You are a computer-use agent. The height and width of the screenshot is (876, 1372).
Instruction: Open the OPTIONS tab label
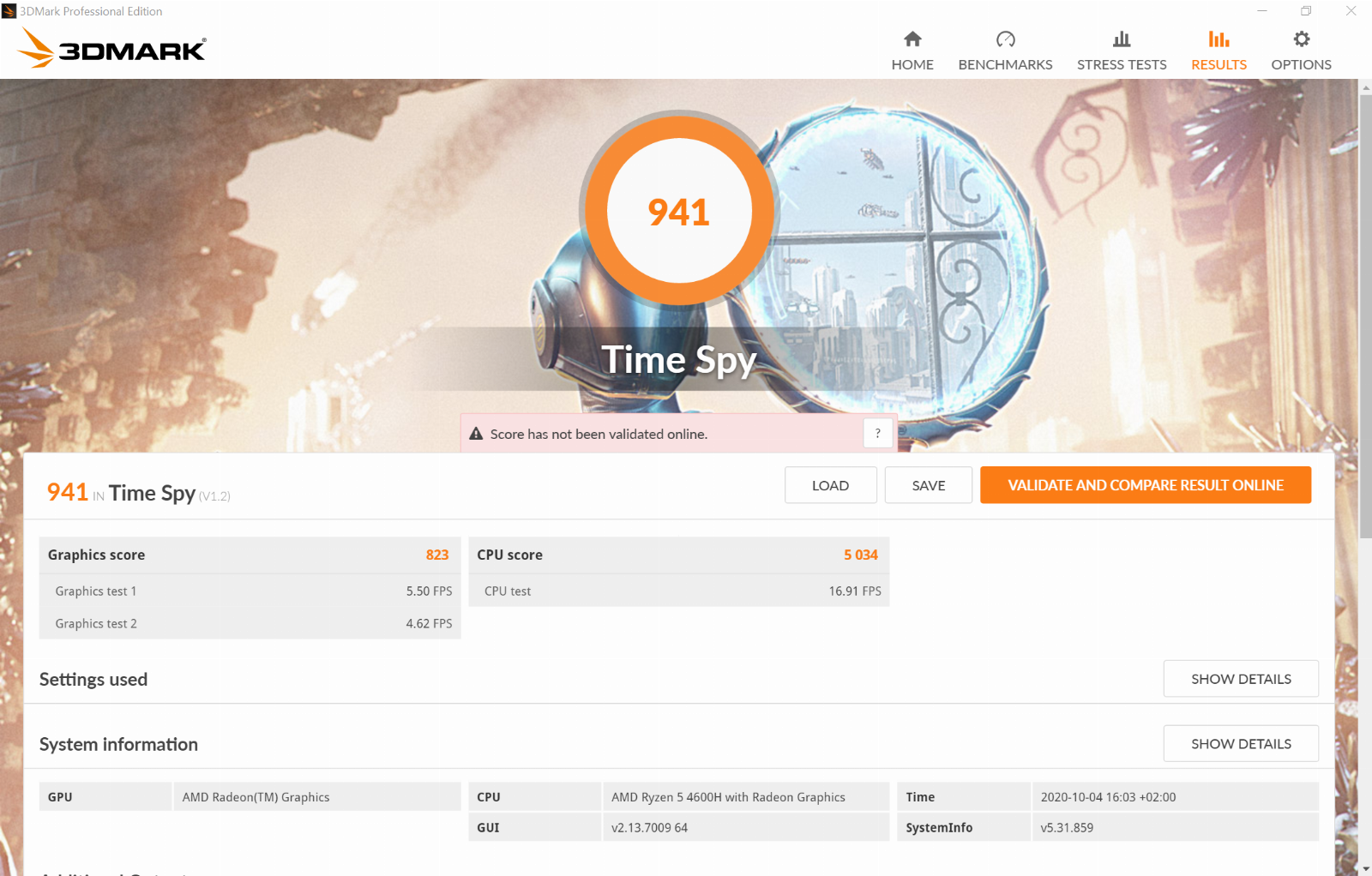[1301, 64]
